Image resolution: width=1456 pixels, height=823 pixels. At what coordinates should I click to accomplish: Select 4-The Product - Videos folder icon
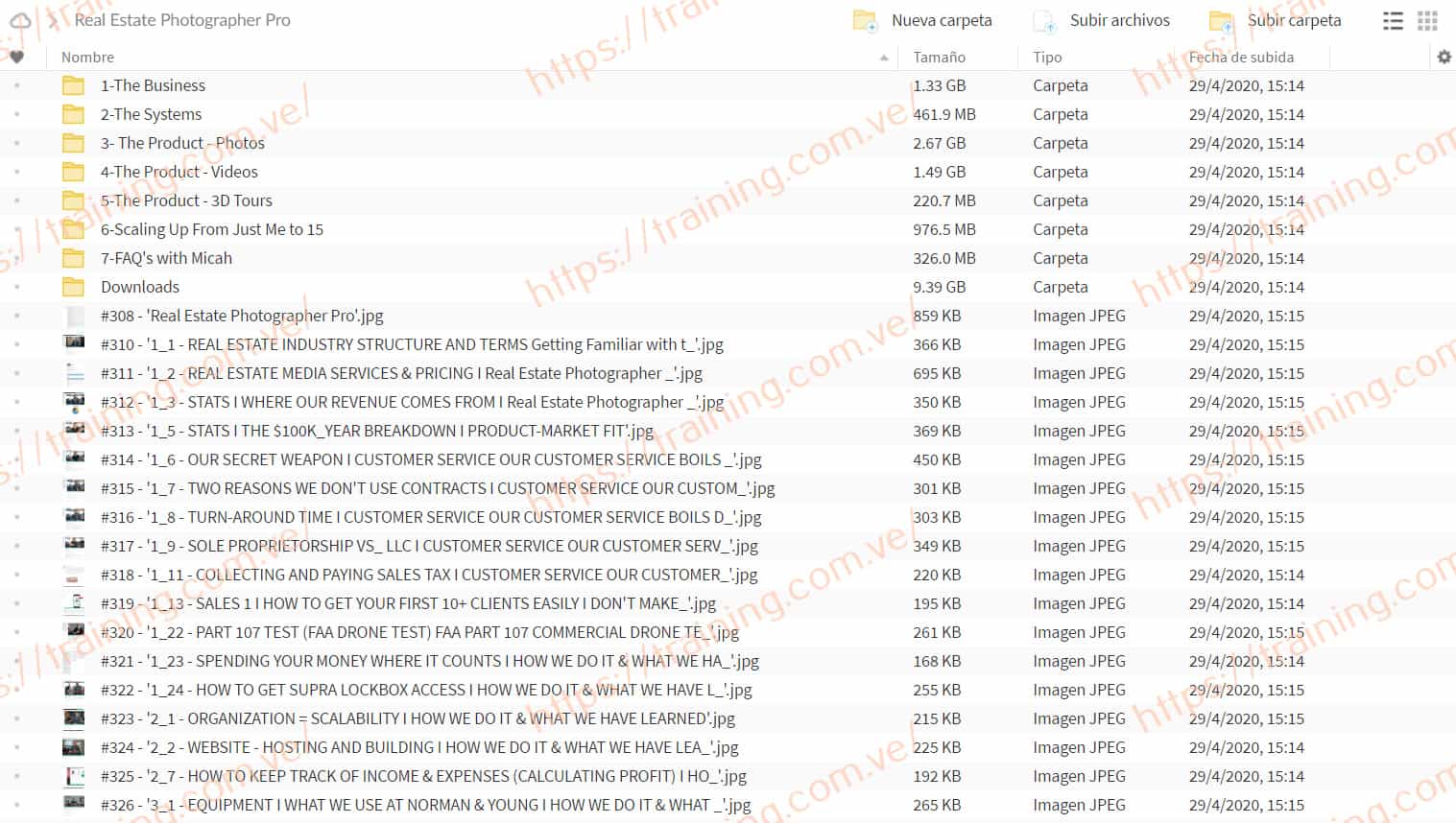tap(73, 172)
